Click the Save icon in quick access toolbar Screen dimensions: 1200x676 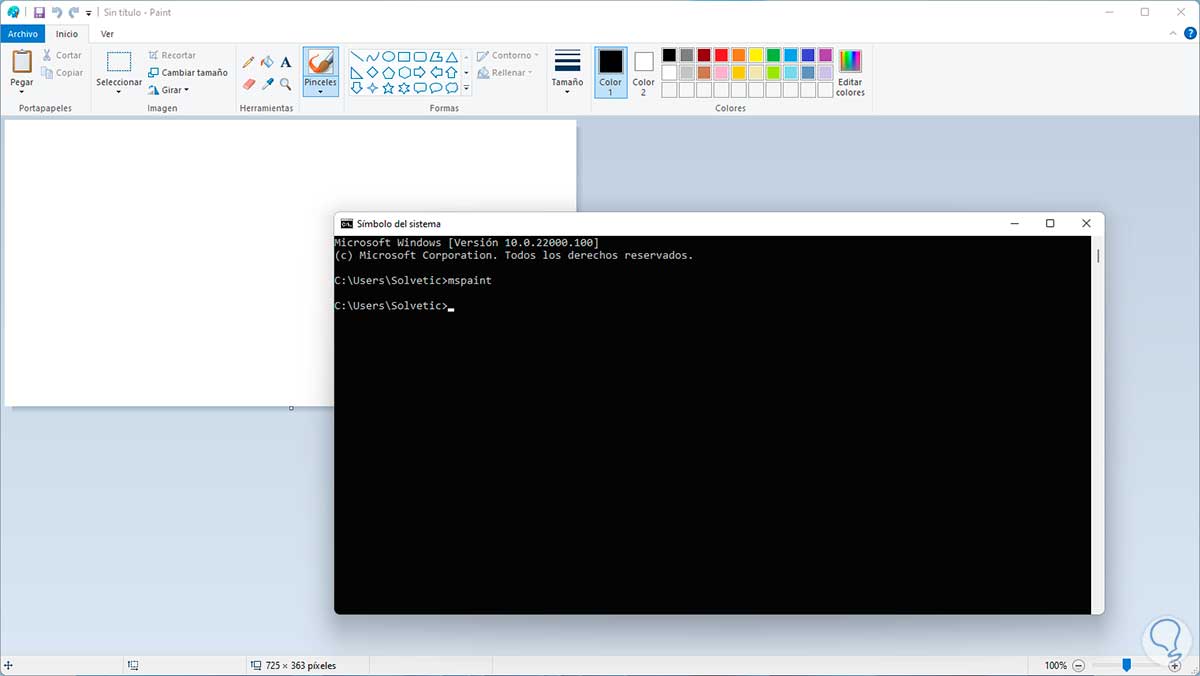click(x=39, y=12)
